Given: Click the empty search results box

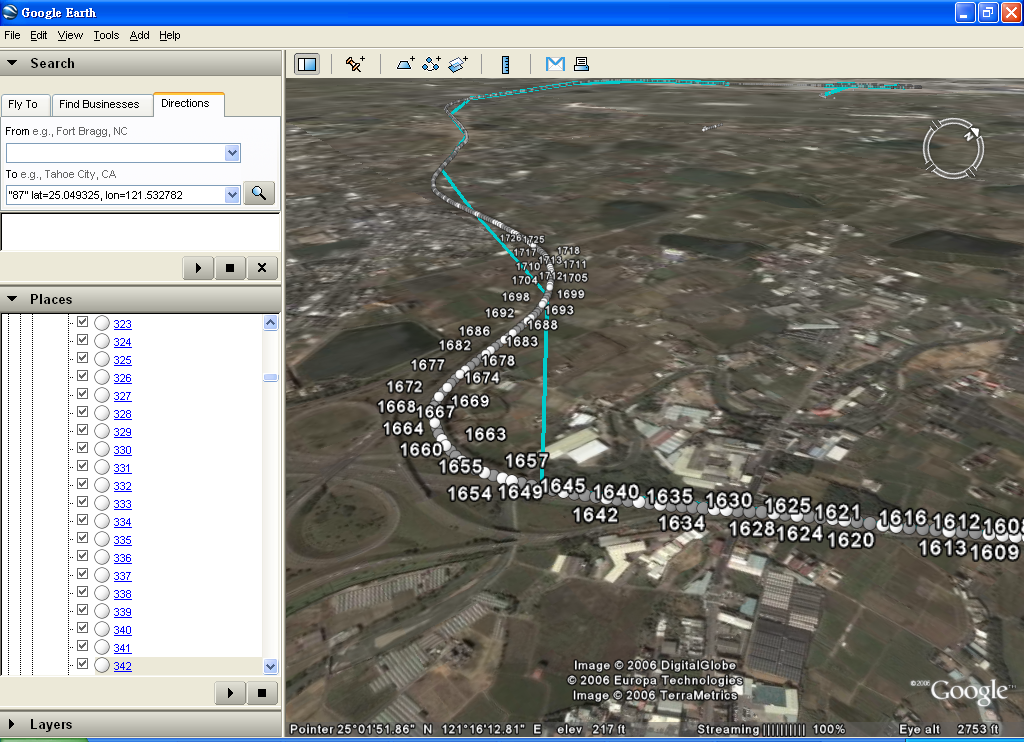Looking at the screenshot, I should click(140, 232).
